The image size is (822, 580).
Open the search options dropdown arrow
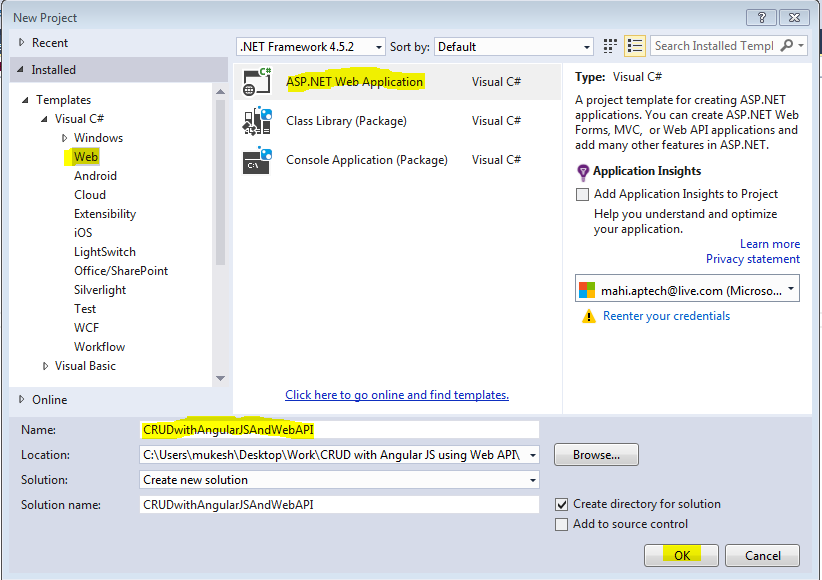pyautogui.click(x=801, y=46)
